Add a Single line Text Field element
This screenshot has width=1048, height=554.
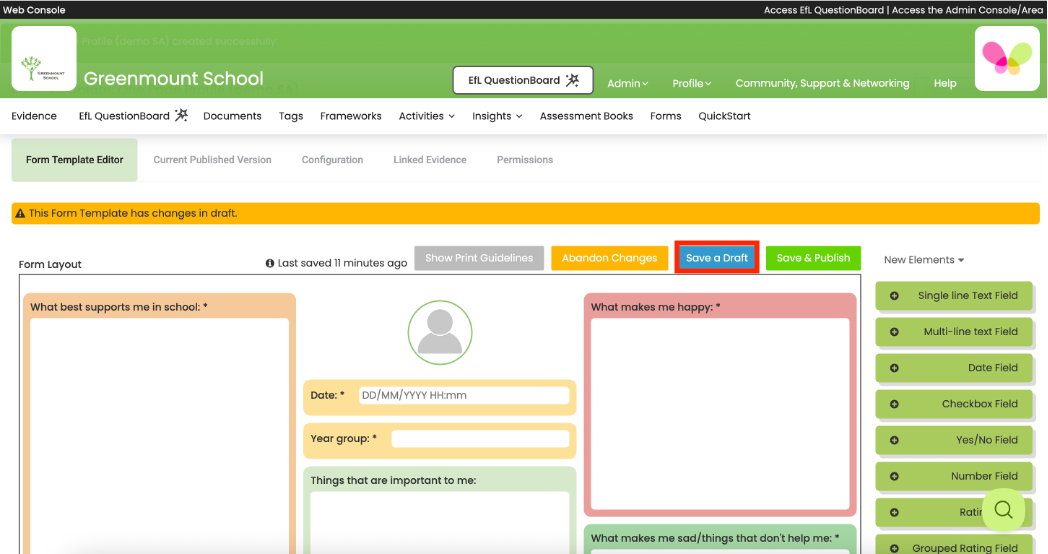(x=954, y=295)
